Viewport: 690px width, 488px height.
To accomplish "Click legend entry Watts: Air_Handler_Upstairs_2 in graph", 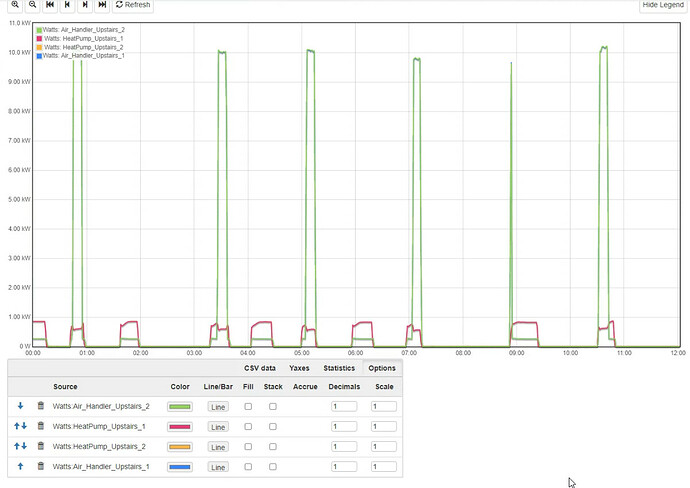I will pos(81,30).
